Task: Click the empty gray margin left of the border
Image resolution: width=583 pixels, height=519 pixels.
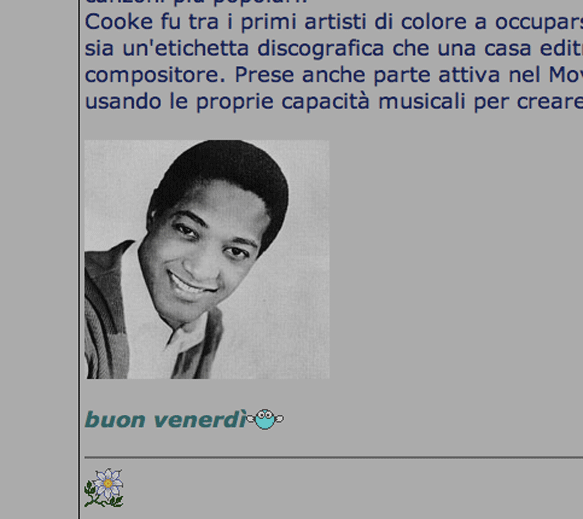Action: click(x=39, y=260)
